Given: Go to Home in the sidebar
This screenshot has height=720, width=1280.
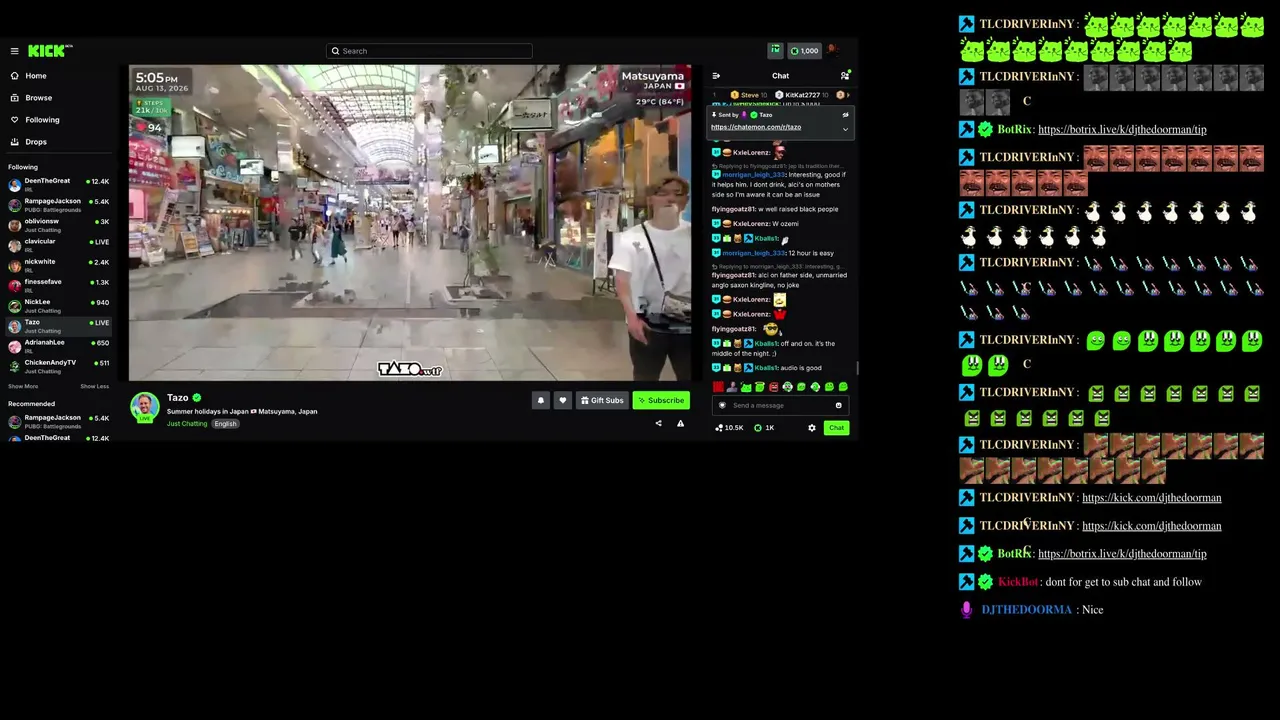Looking at the screenshot, I should pyautogui.click(x=35, y=76).
